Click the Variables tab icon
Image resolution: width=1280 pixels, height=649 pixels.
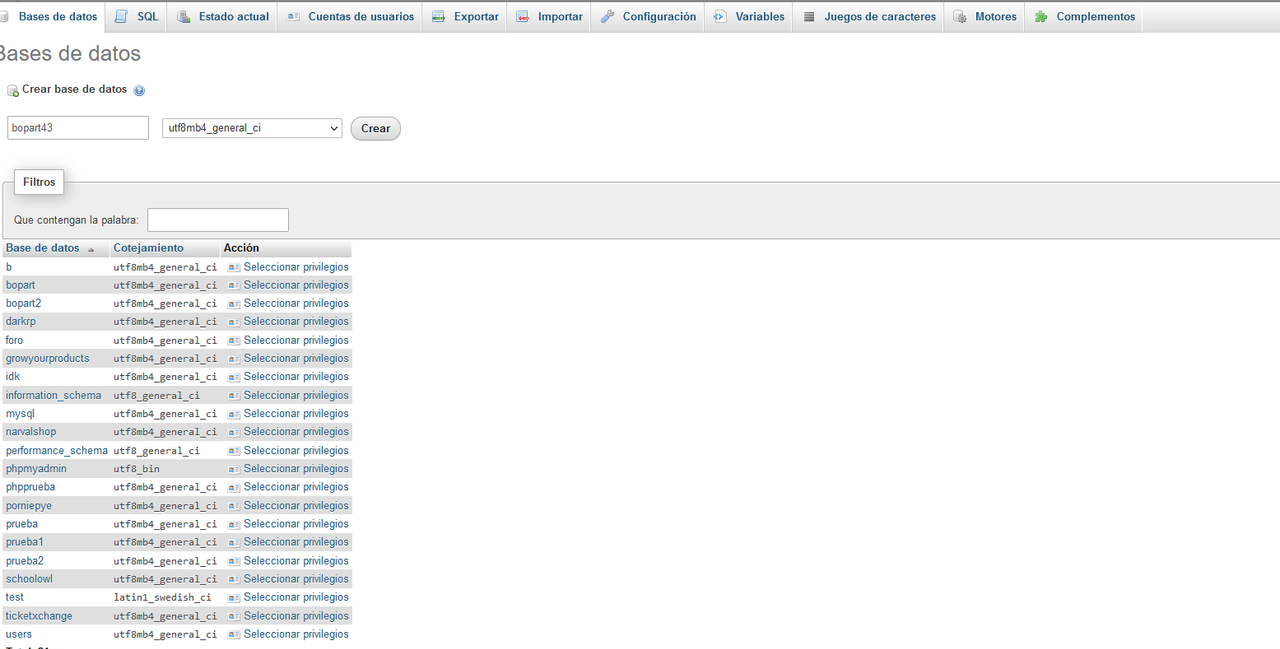pyautogui.click(x=720, y=17)
